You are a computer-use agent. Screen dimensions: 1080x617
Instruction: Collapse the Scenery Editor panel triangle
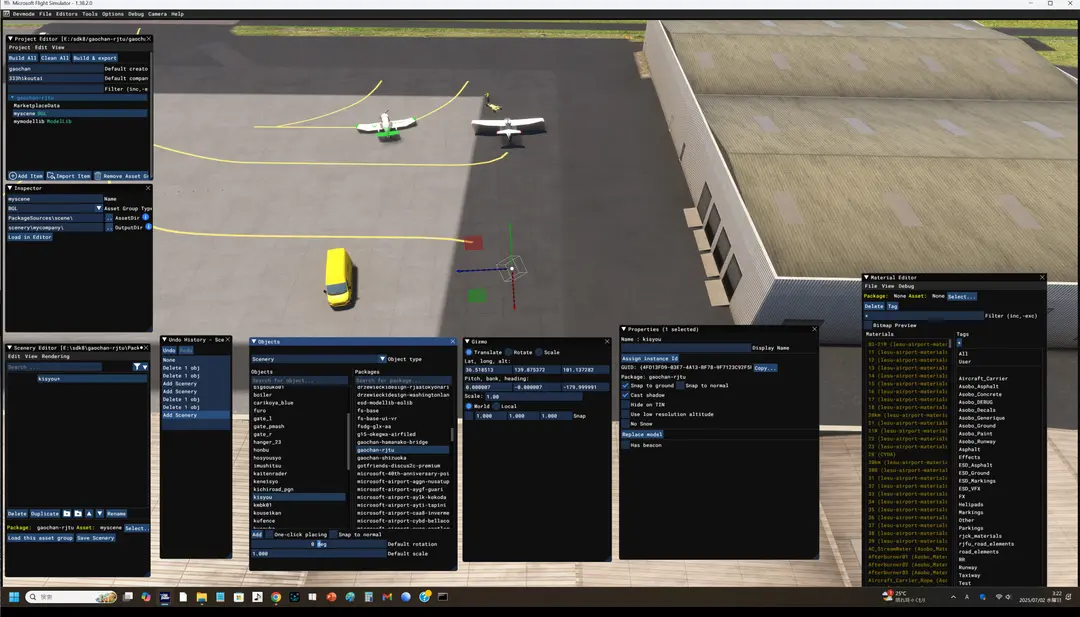10,348
